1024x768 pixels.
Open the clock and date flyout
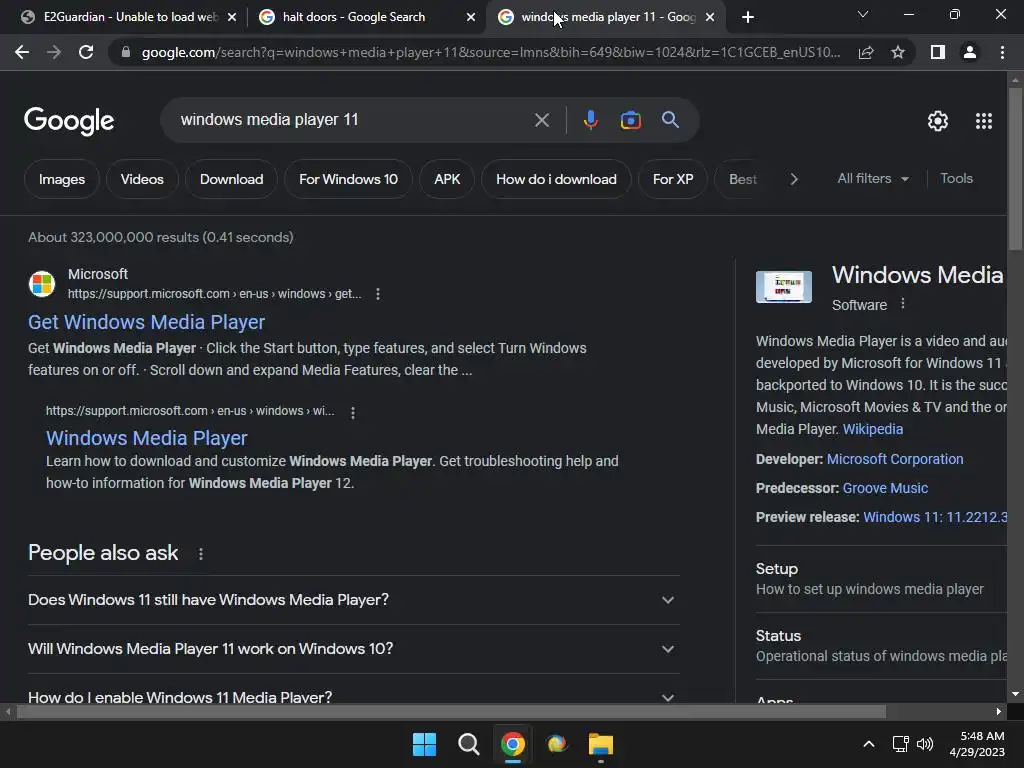(977, 744)
